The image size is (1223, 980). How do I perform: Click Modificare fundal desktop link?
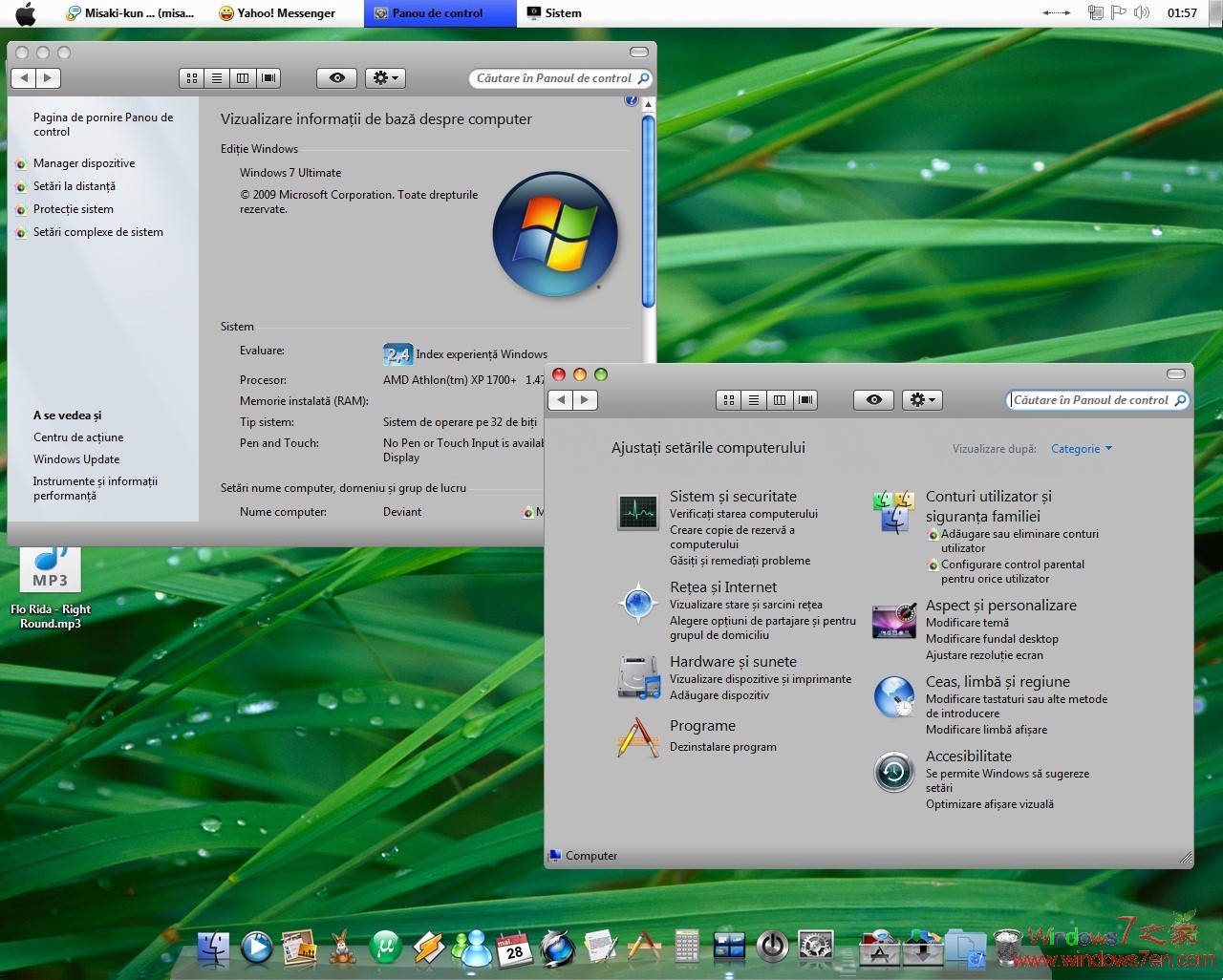point(992,639)
